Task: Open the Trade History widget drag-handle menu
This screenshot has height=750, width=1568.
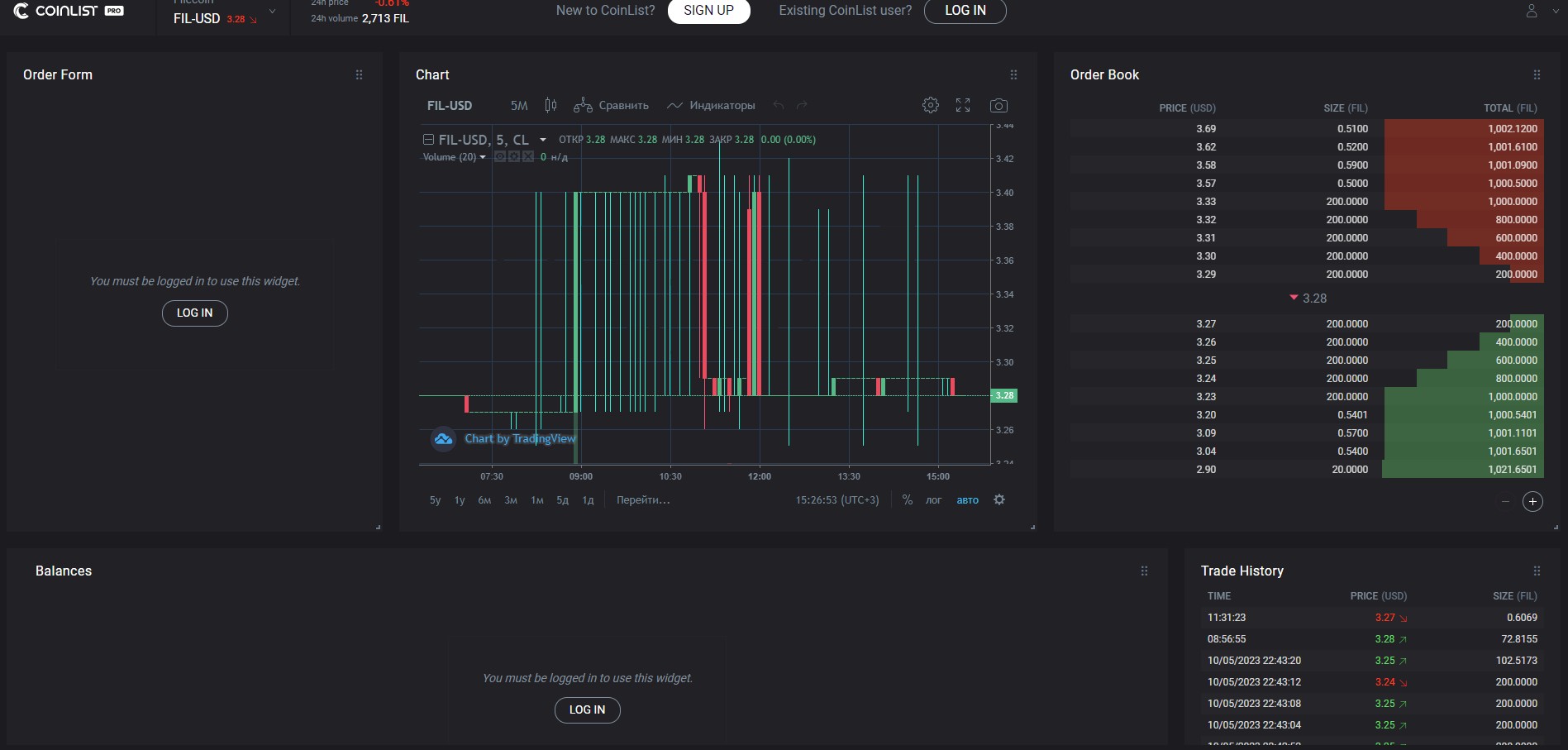Action: [x=1537, y=571]
